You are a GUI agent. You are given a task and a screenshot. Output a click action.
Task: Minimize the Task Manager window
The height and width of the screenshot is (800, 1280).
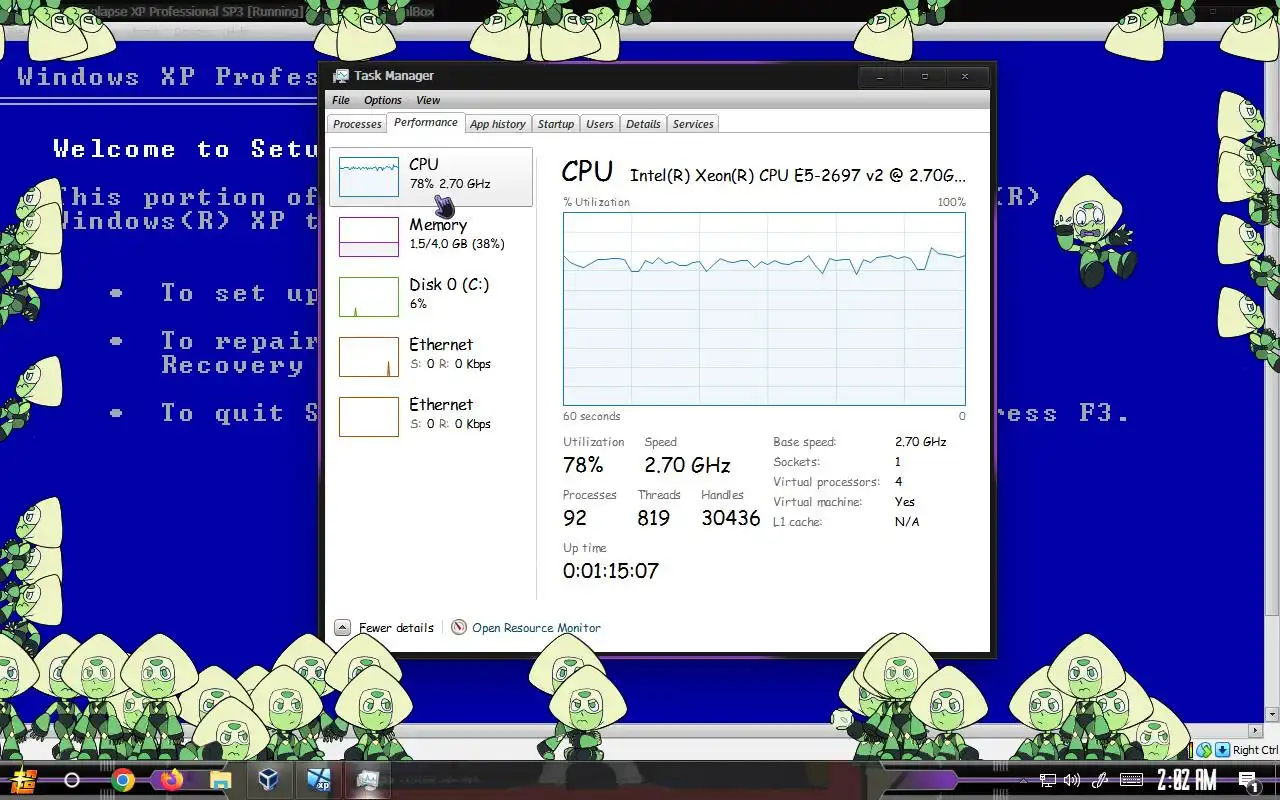(880, 76)
